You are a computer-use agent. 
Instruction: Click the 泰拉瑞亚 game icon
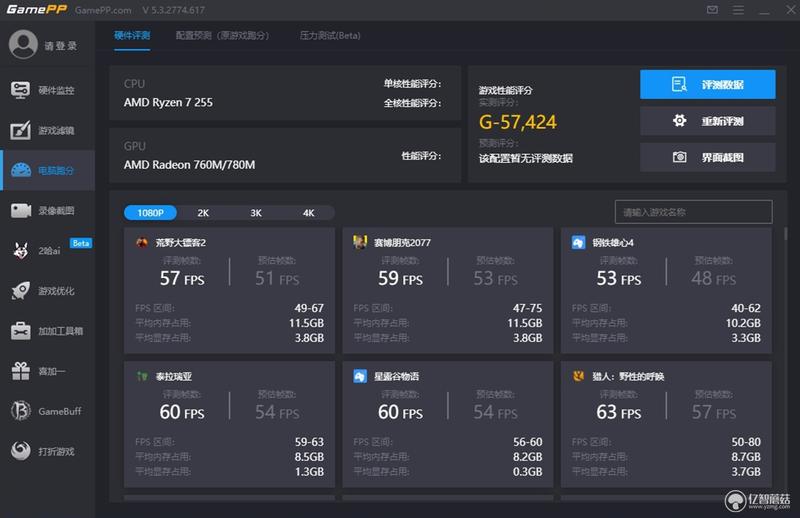pos(142,376)
